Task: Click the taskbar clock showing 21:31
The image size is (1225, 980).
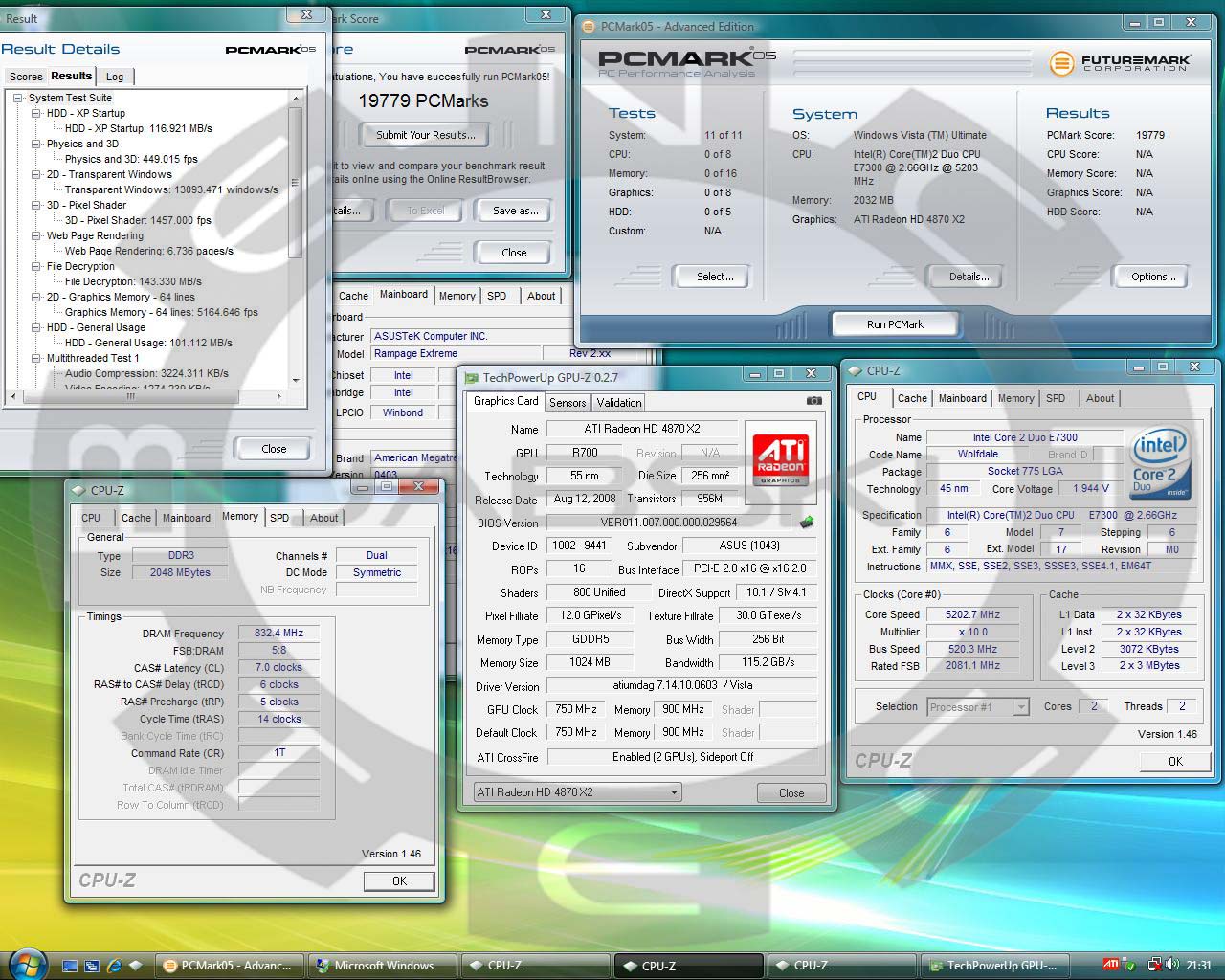Action: (1198, 966)
